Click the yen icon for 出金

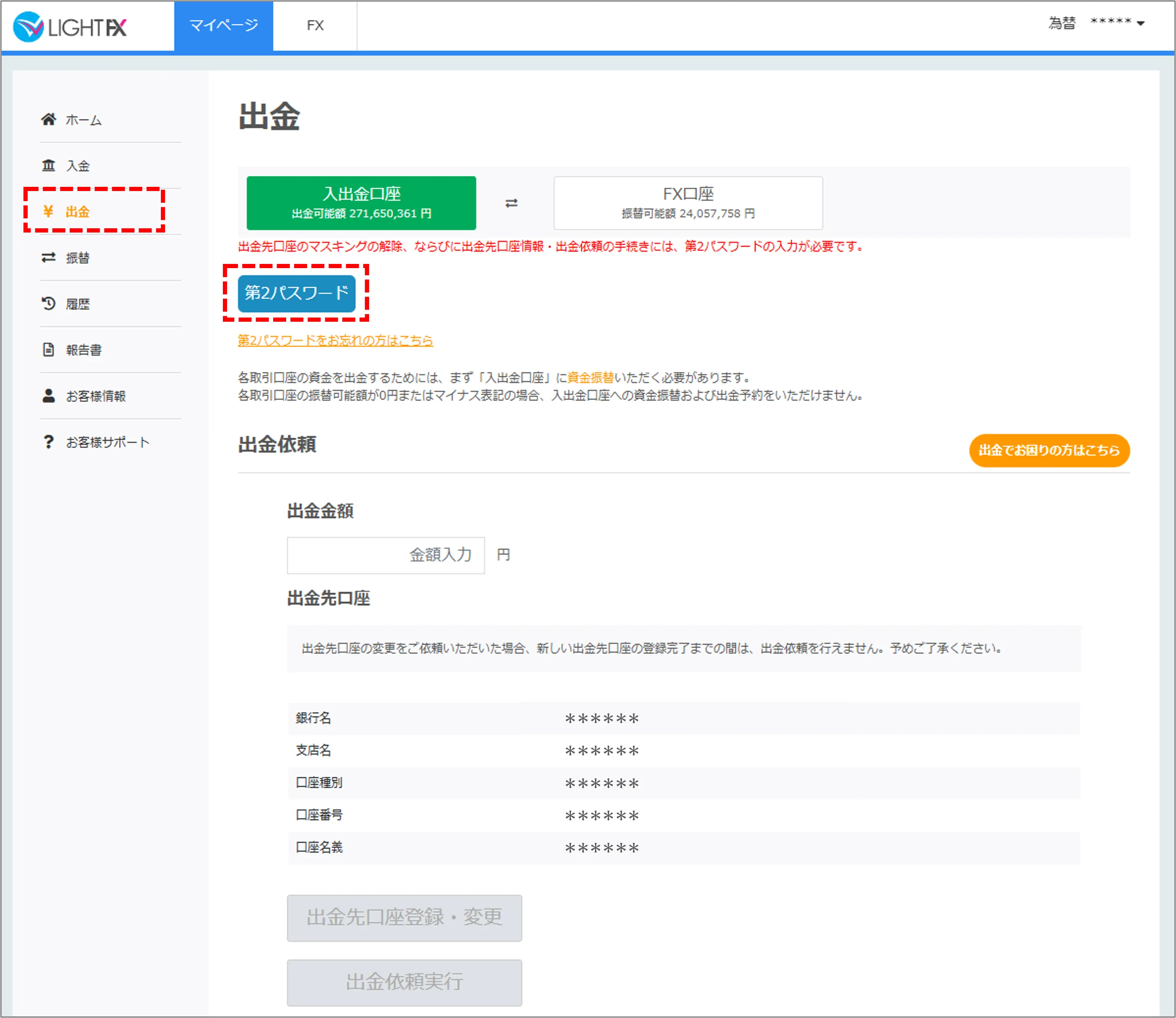[48, 211]
